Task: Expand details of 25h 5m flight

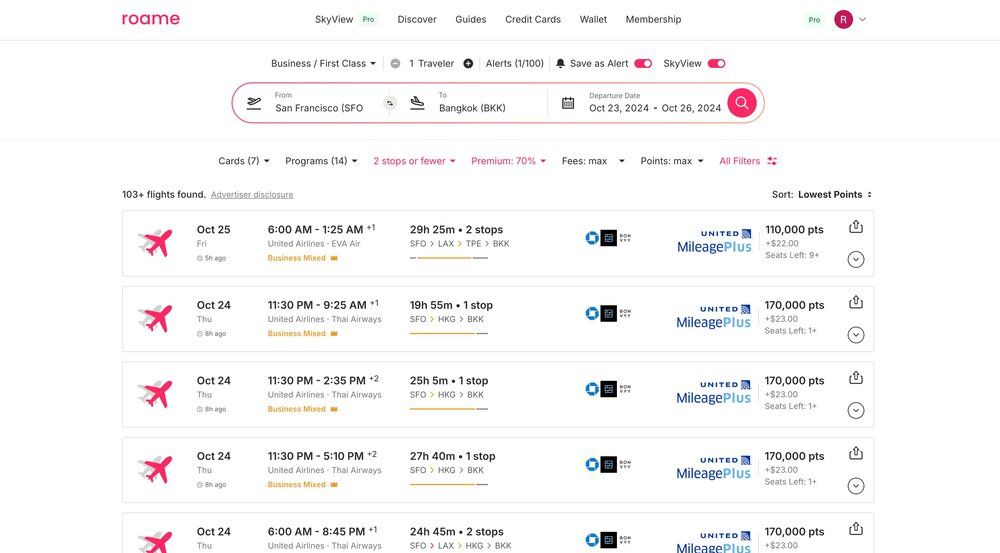Action: pyautogui.click(x=856, y=411)
